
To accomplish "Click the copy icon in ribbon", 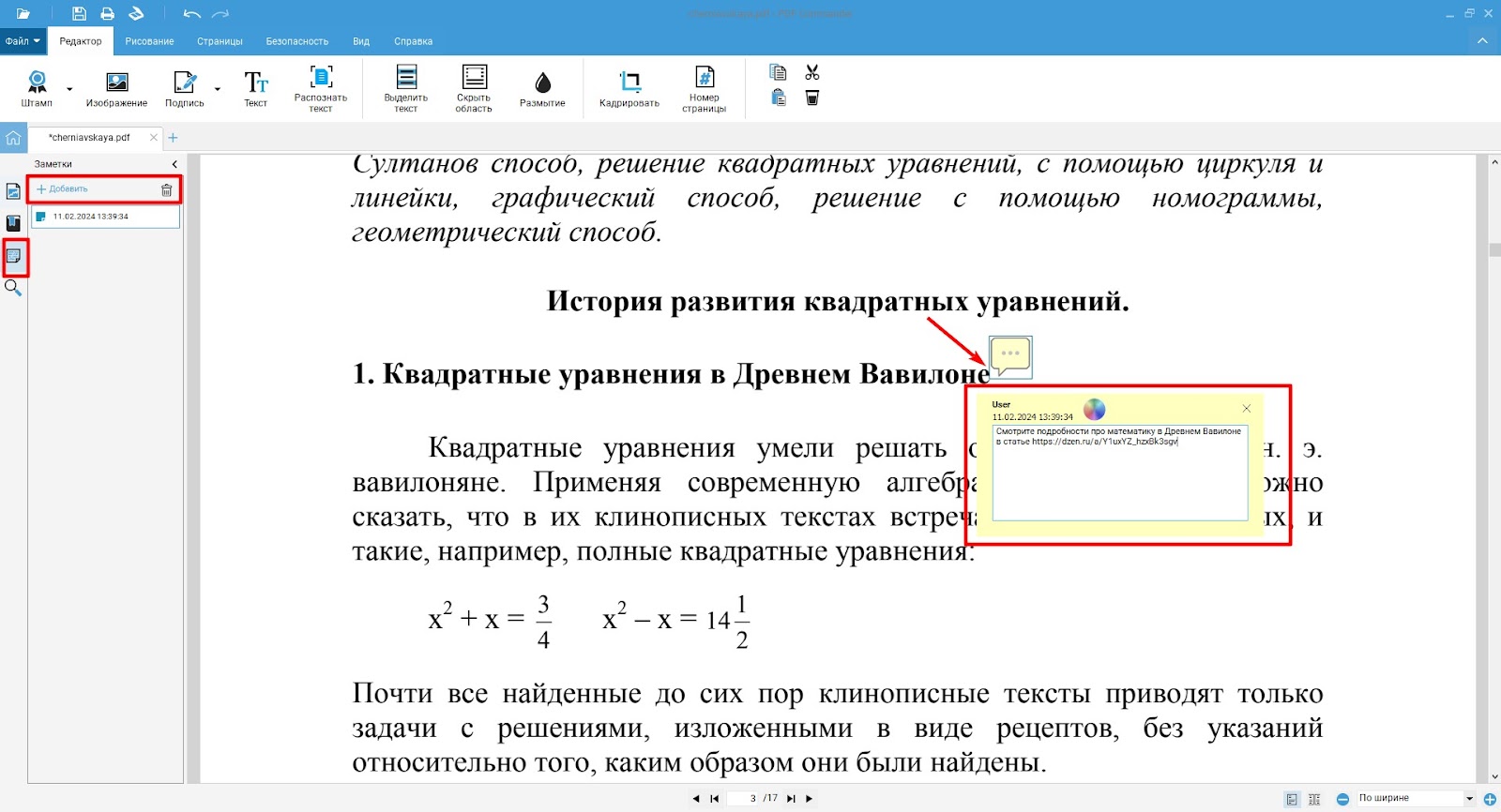I will tap(778, 72).
